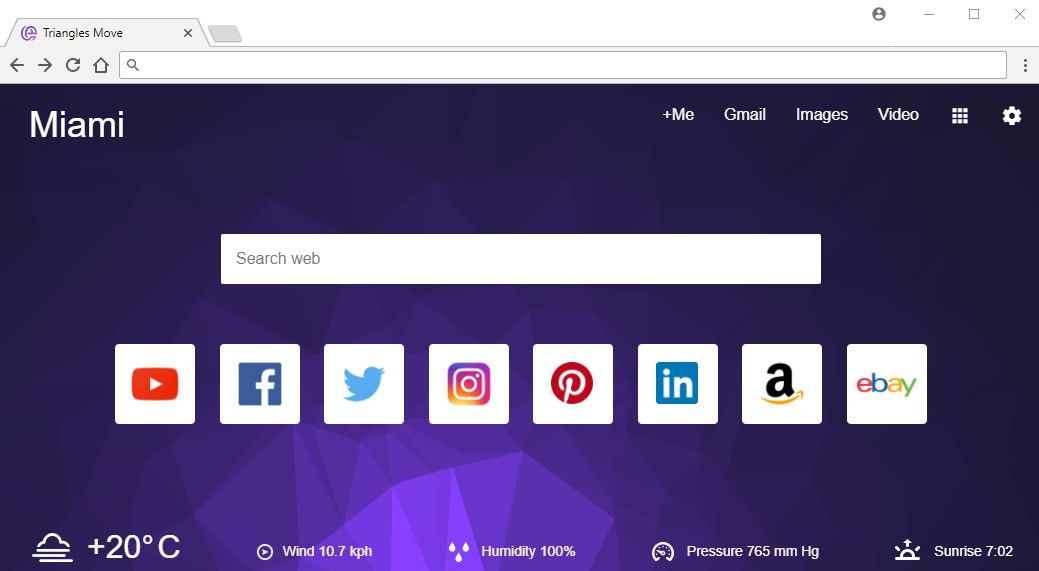Open the Facebook shortcut tile
Viewport: 1039px width, 571px height.
coord(260,384)
